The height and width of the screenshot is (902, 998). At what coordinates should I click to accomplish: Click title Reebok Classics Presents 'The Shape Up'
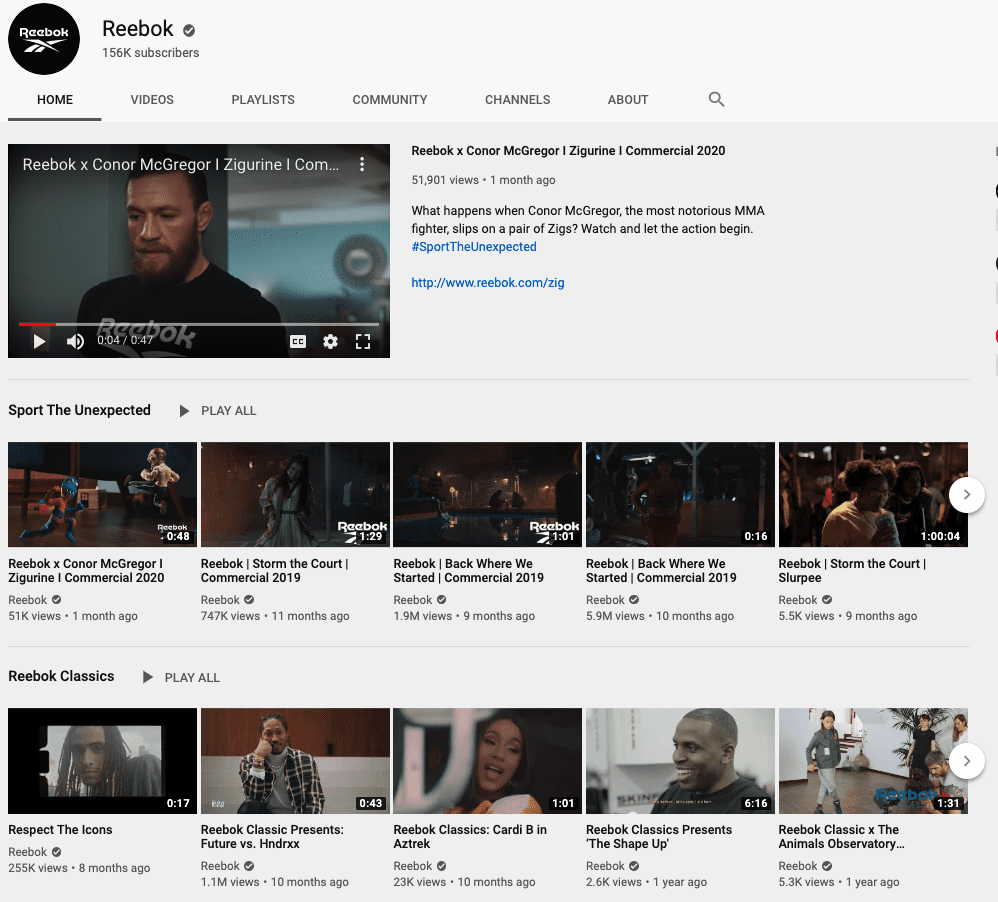pos(659,837)
